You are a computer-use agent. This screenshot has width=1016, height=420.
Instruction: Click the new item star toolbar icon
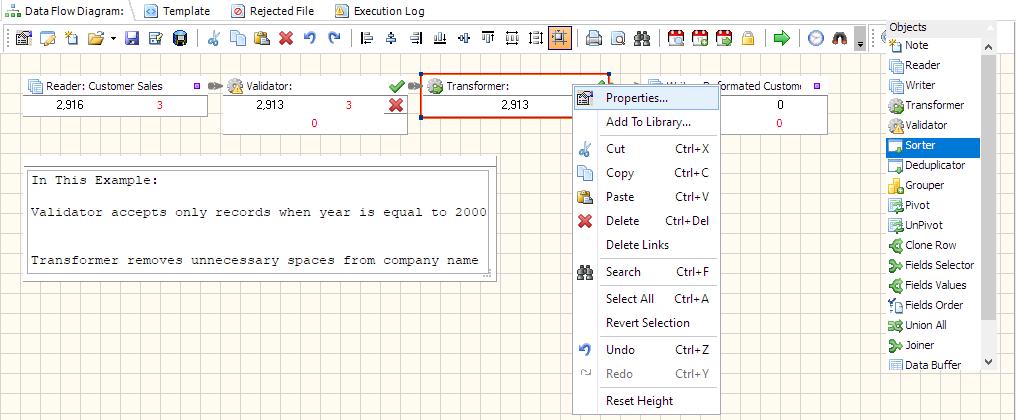(71, 39)
